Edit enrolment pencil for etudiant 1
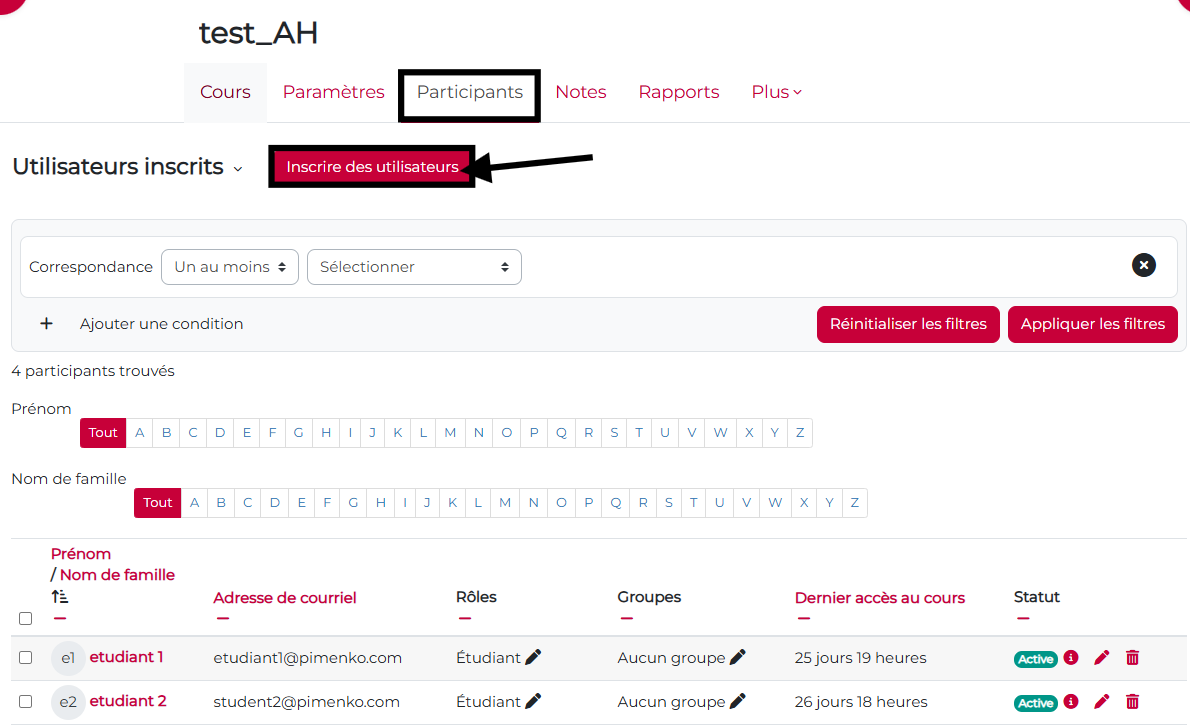Viewport: 1190px width, 725px height. [1102, 657]
